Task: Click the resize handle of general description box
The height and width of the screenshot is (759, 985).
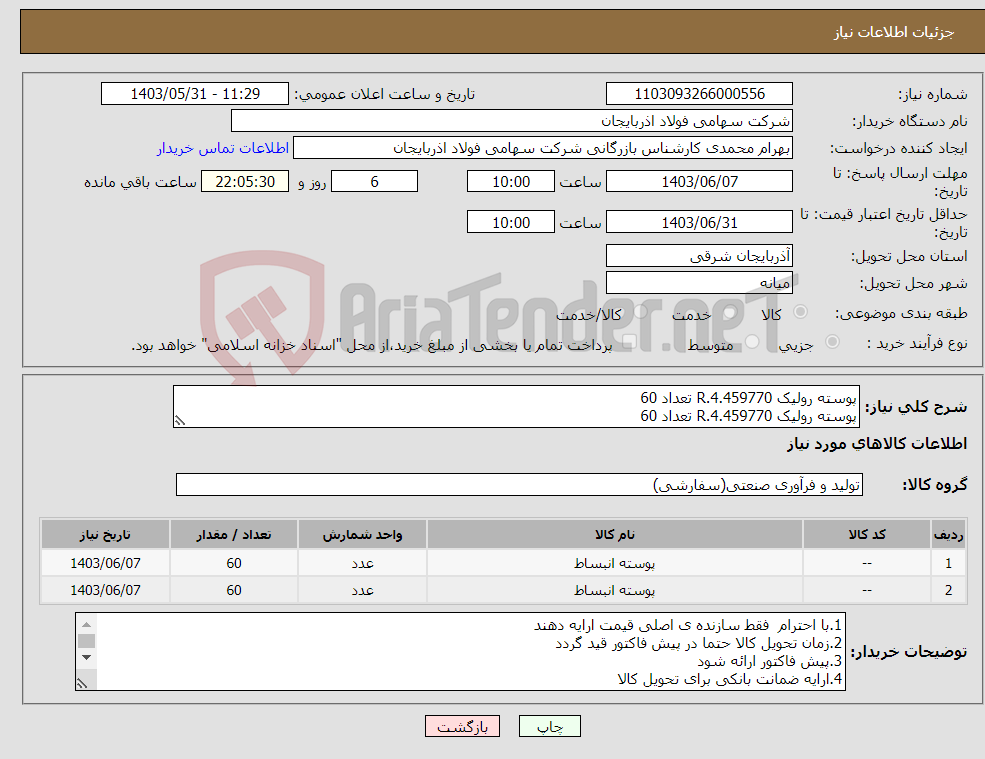Action: click(180, 421)
